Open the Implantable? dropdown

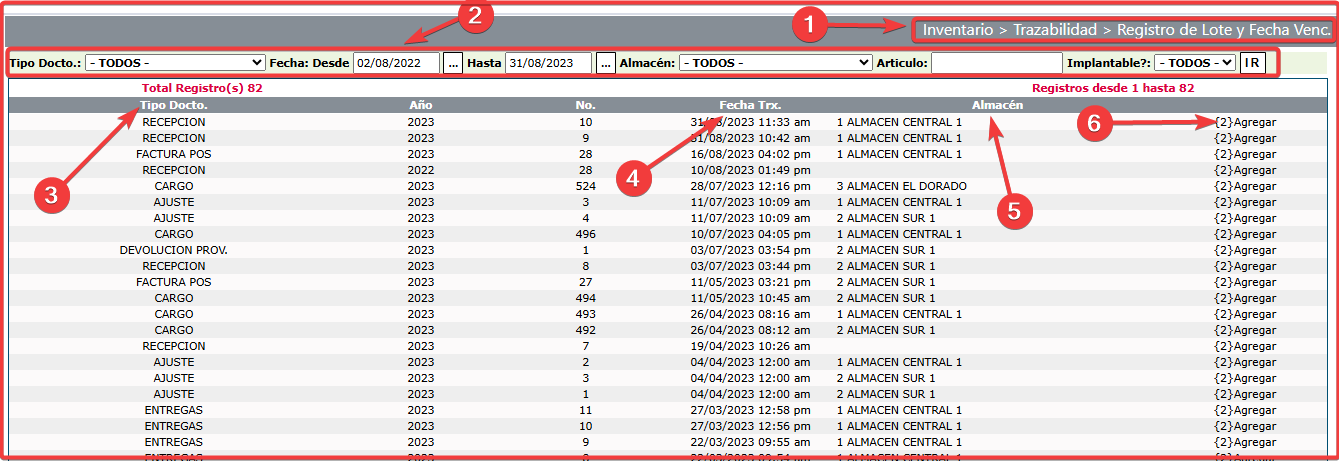[x=1194, y=63]
